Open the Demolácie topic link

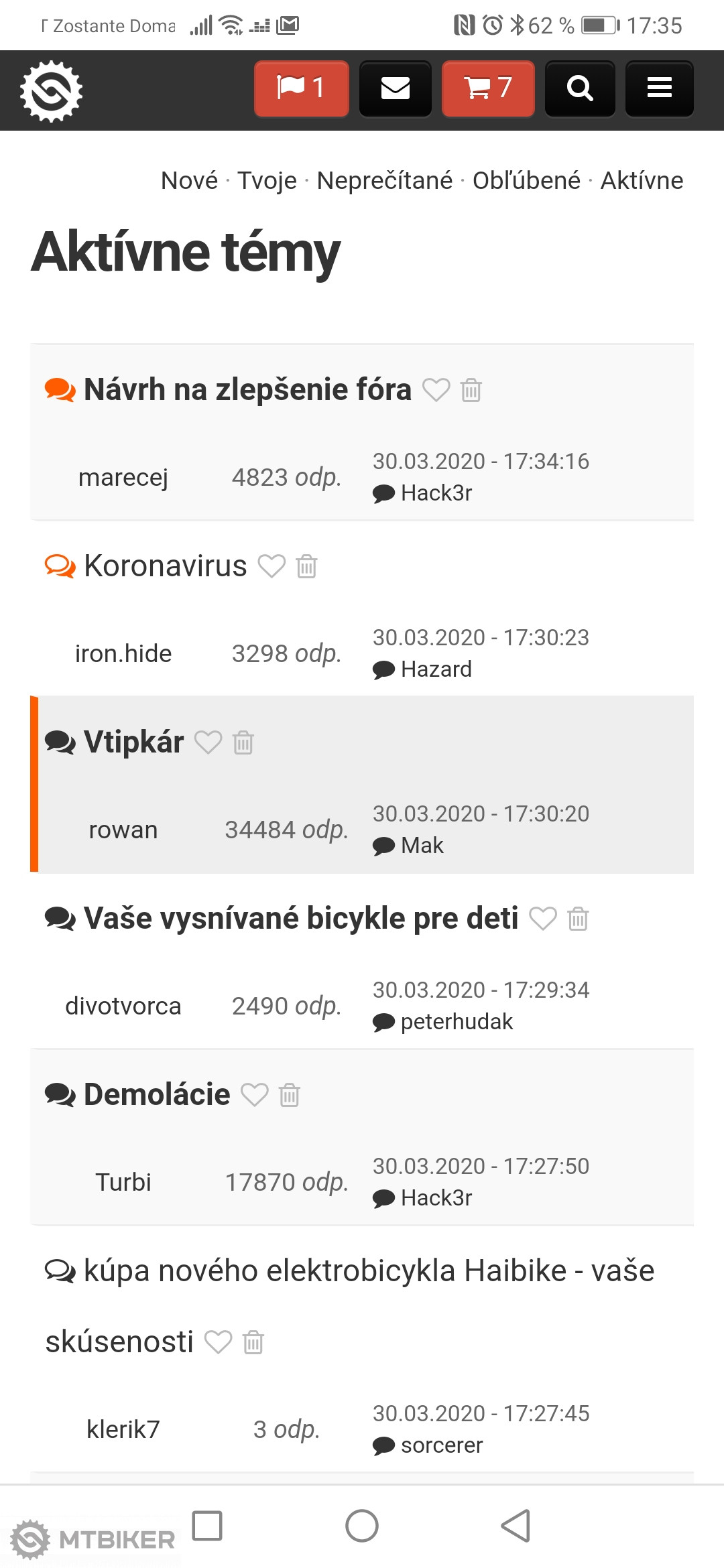pos(157,1094)
